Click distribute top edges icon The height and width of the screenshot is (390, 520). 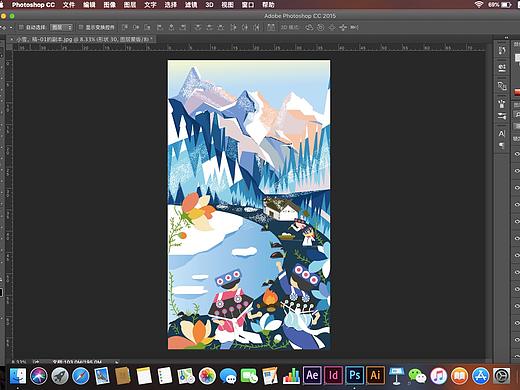point(198,27)
